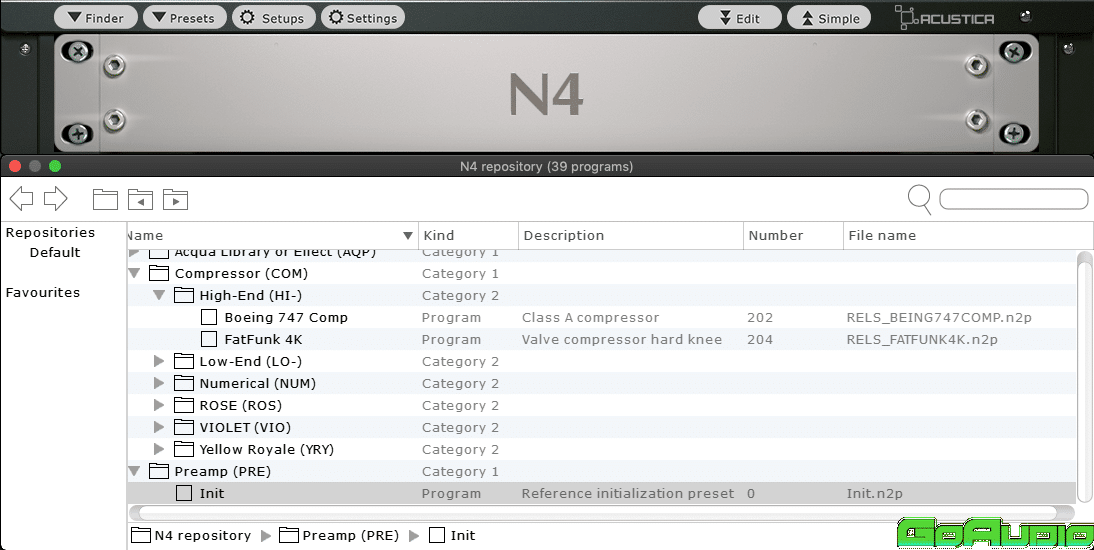The height and width of the screenshot is (550, 1094).
Task: Navigate forward with the right arrow icon
Action: pyautogui.click(x=55, y=199)
